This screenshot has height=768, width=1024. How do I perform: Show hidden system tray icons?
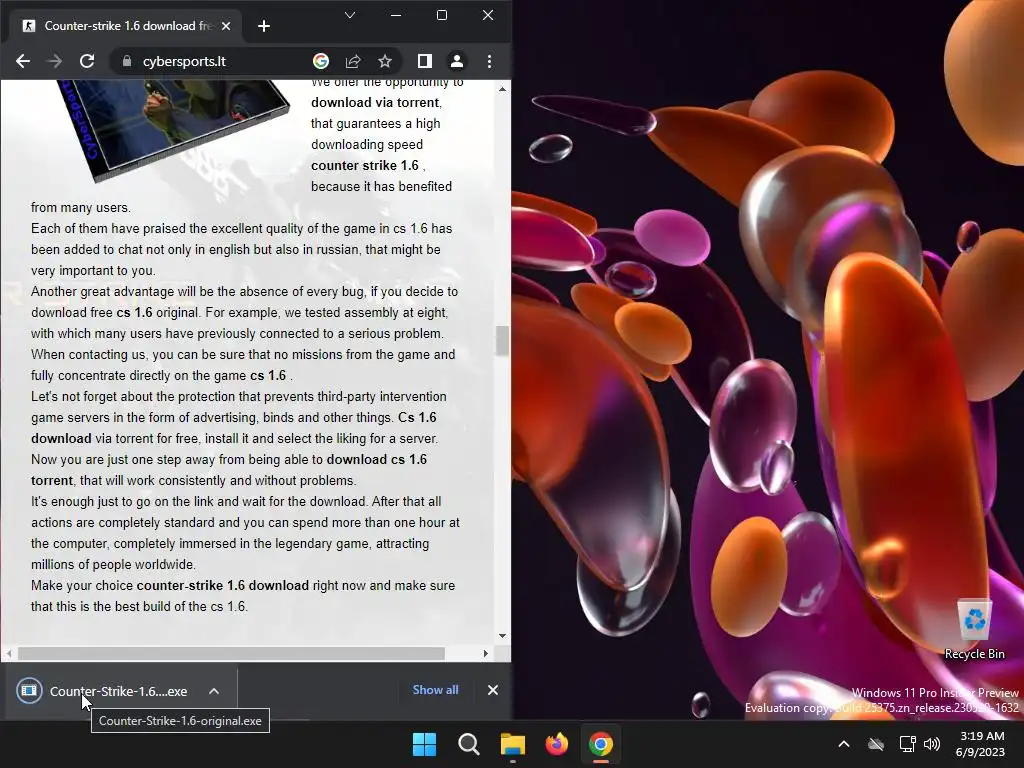click(x=844, y=744)
